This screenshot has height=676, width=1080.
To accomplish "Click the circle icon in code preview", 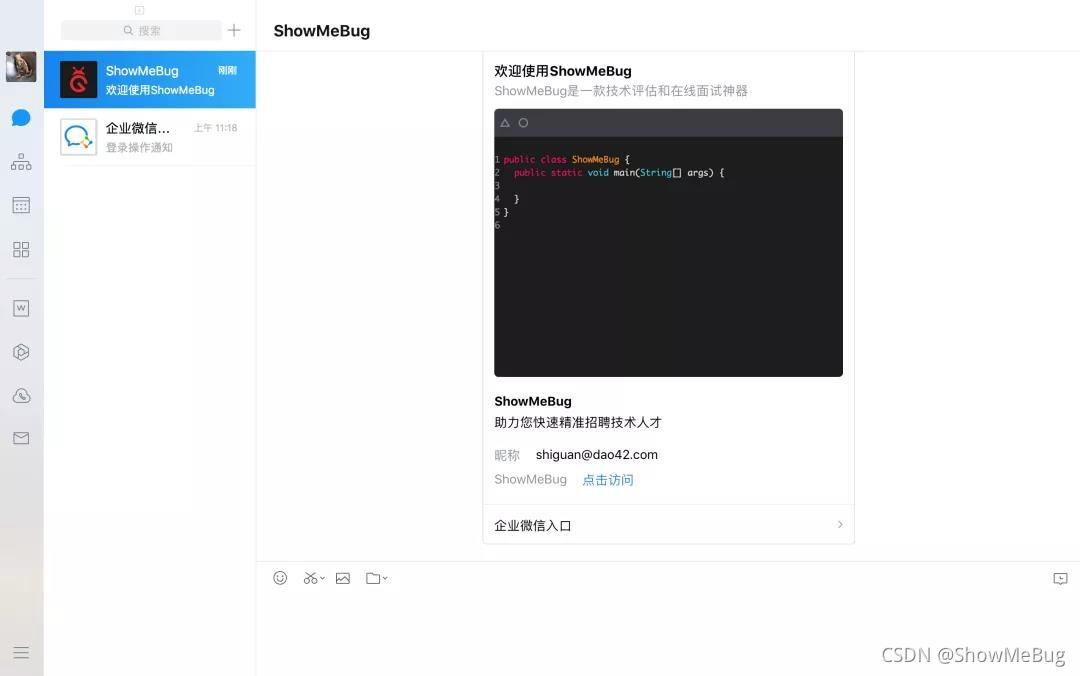I will [x=523, y=123].
